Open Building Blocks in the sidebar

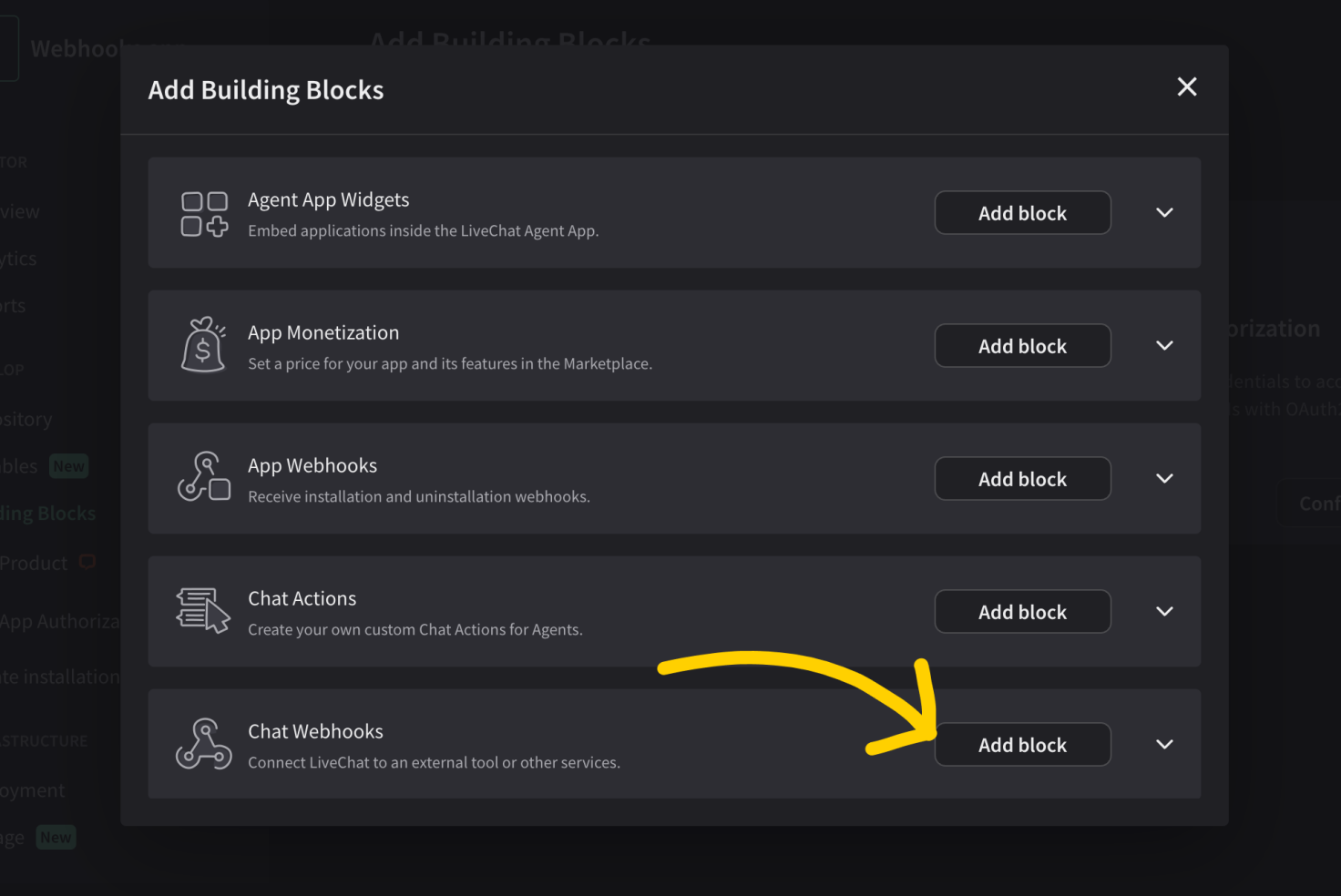pos(47,514)
